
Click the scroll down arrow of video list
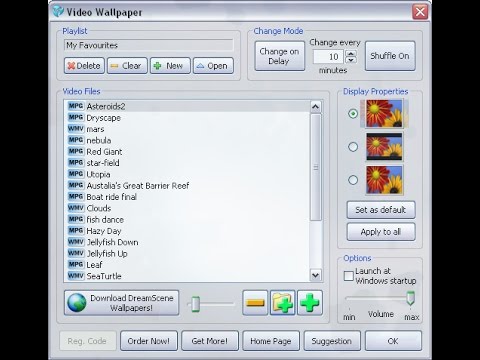(315, 275)
